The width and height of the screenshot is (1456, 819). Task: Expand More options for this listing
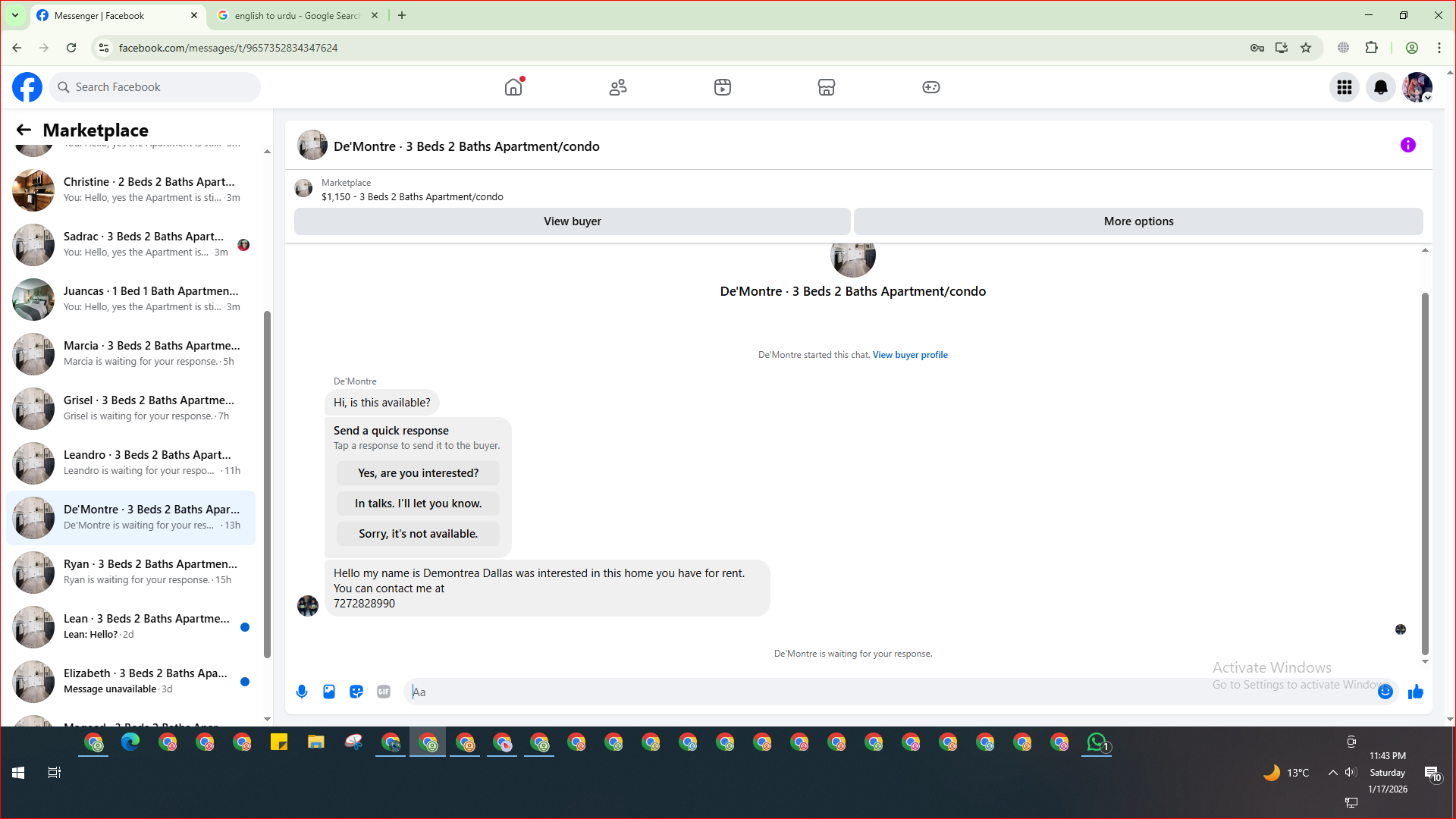coord(1137,221)
